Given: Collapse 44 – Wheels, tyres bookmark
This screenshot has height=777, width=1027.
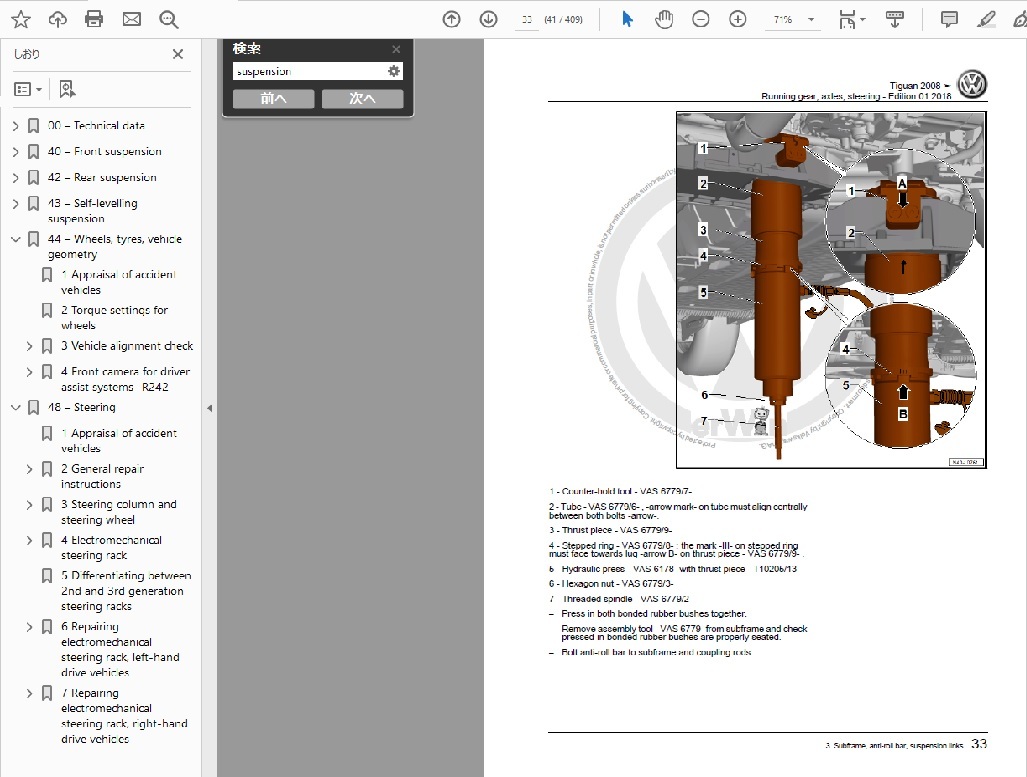Looking at the screenshot, I should (x=16, y=240).
